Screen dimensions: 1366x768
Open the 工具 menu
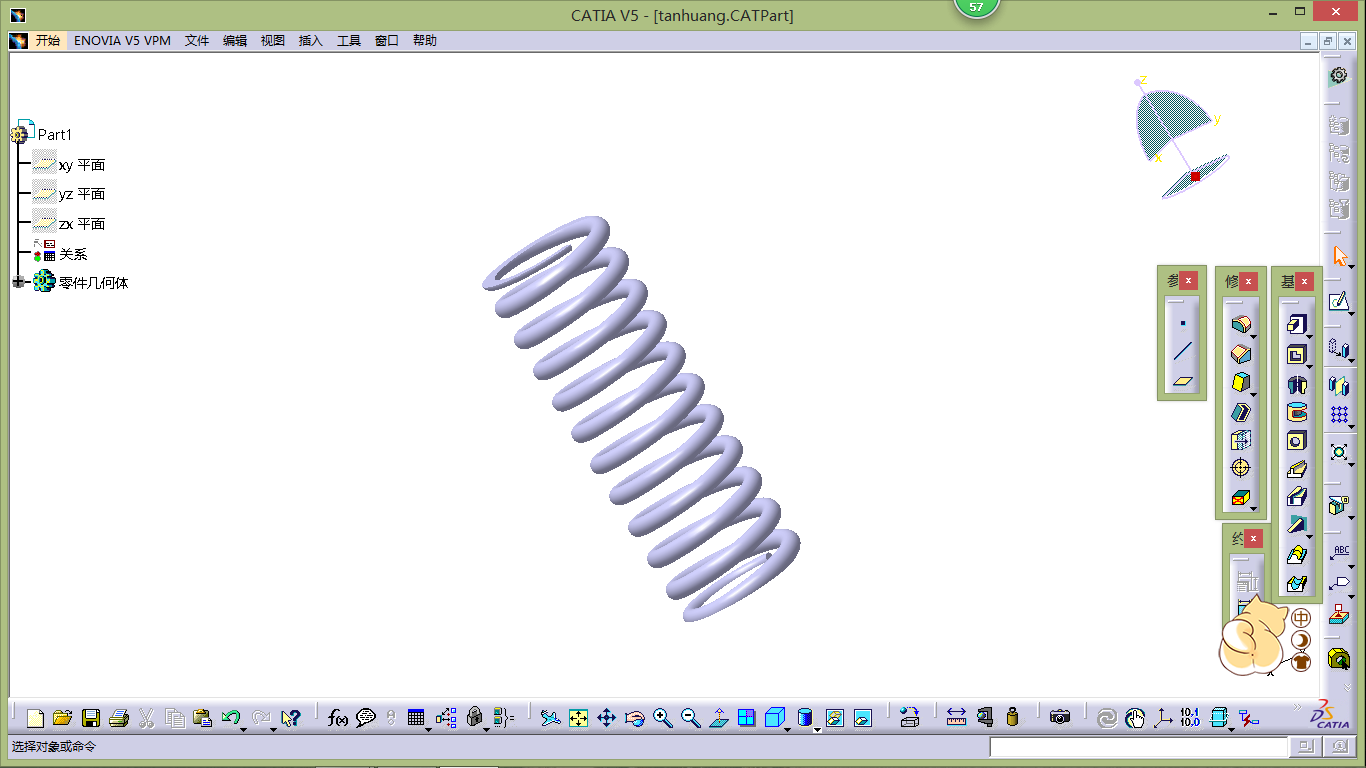(x=349, y=41)
